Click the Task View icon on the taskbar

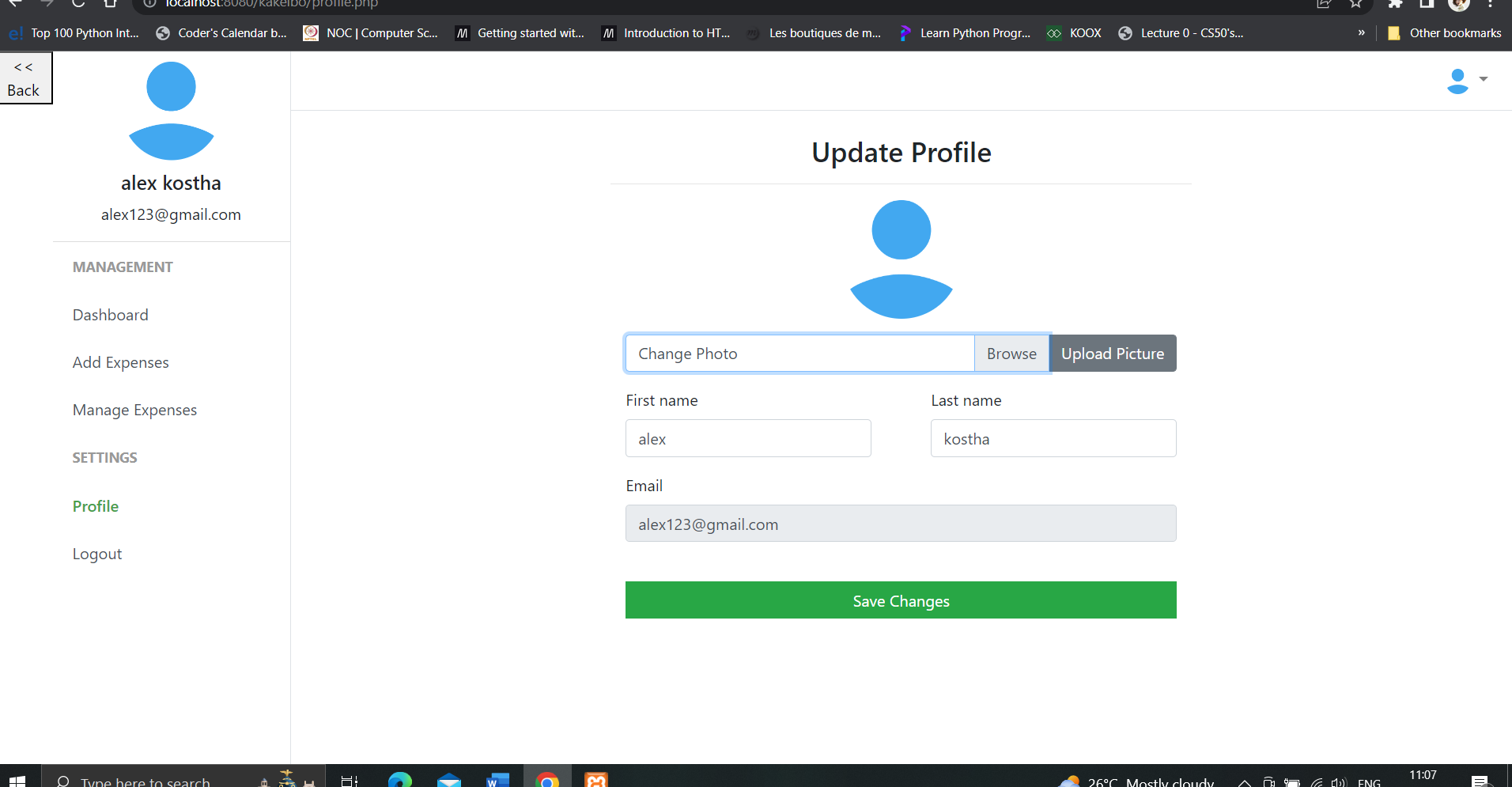[348, 780]
